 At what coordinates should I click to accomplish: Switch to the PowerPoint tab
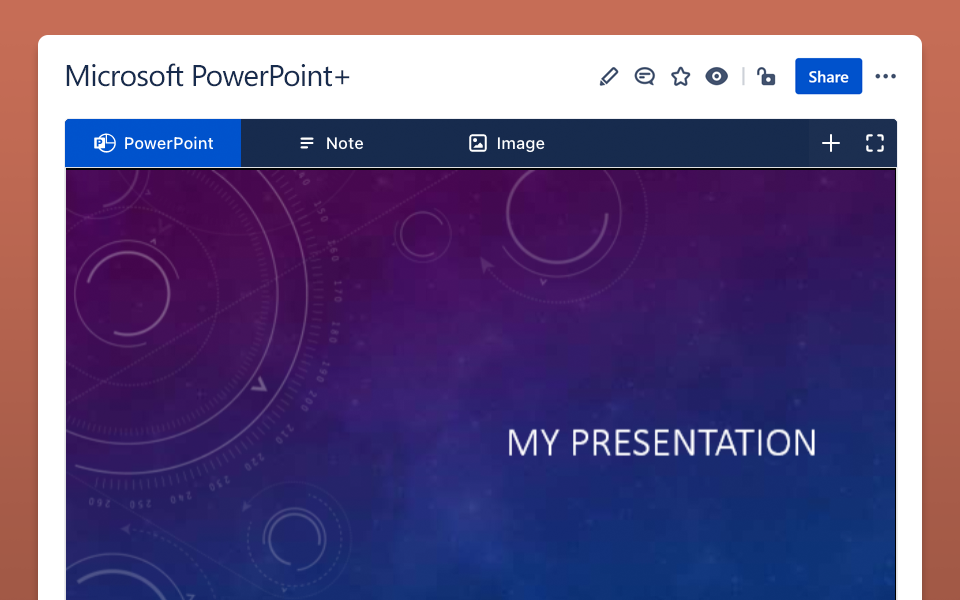tap(153, 143)
